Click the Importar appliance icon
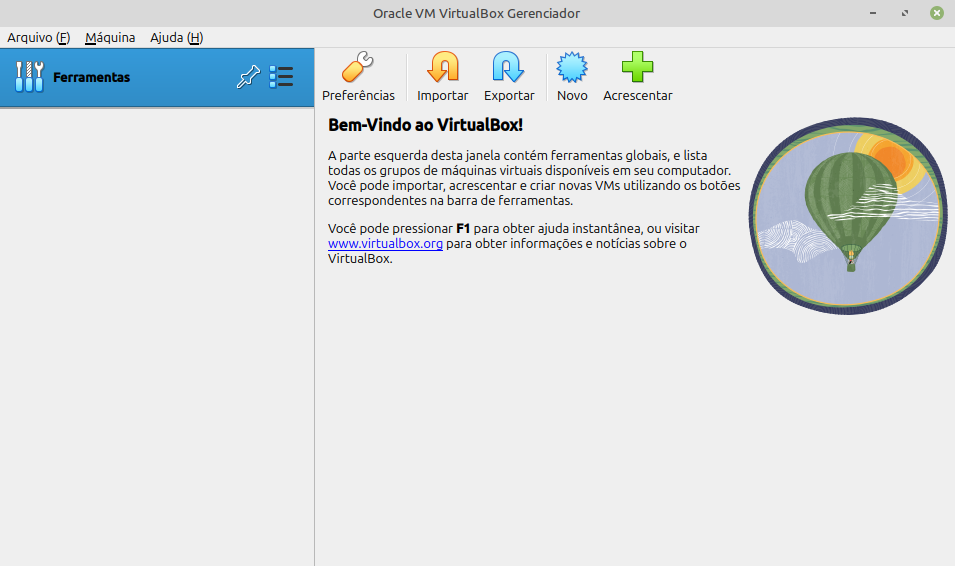 click(442, 69)
